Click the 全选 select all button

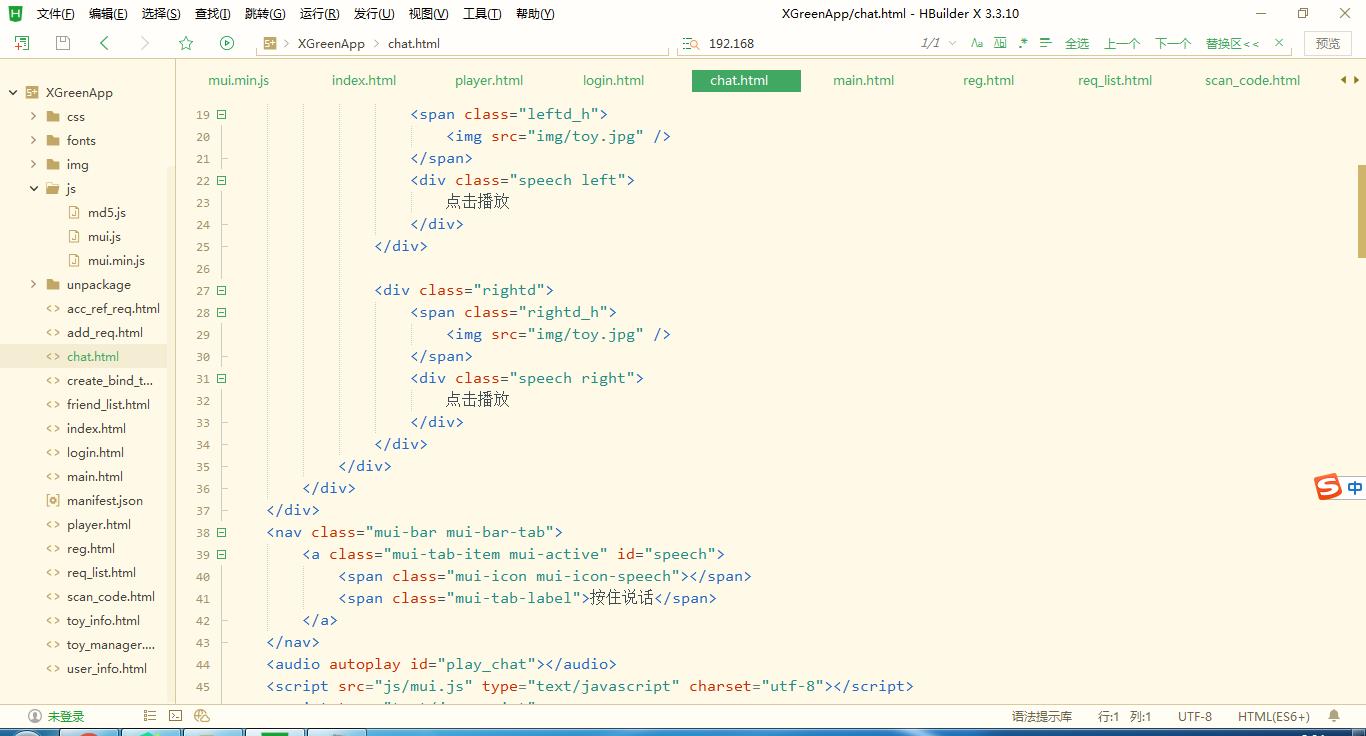click(x=1077, y=43)
